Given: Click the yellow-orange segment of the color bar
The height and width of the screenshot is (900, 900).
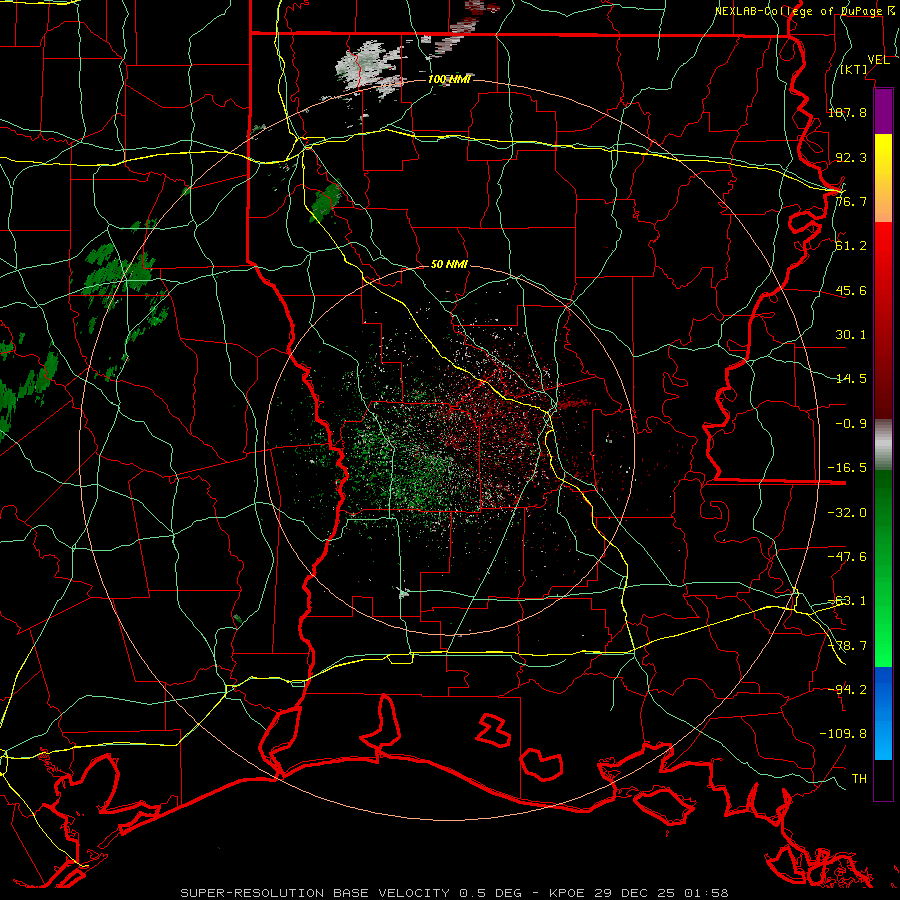Looking at the screenshot, I should [x=883, y=178].
